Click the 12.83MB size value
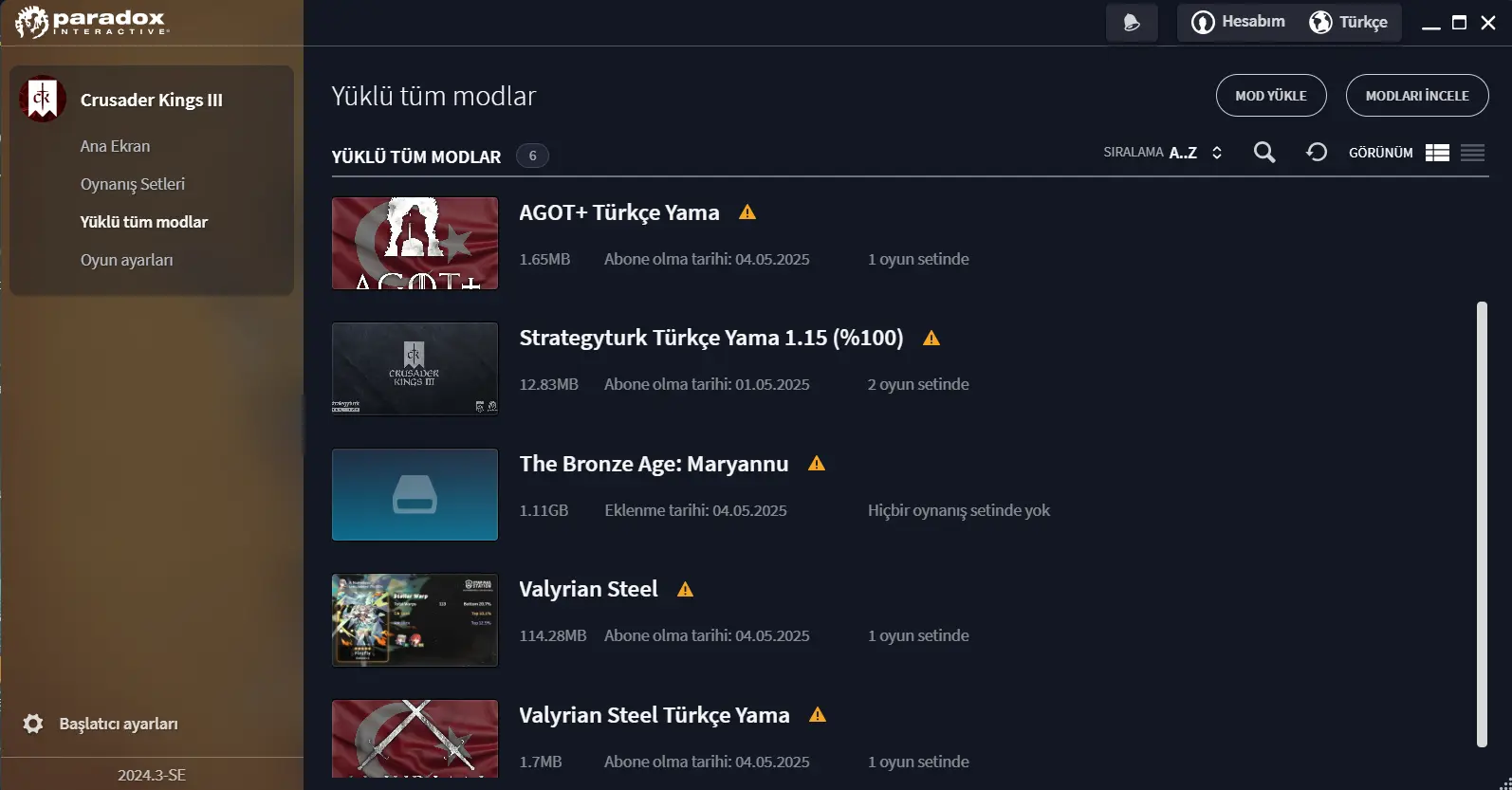Image resolution: width=1512 pixels, height=790 pixels. click(x=548, y=384)
